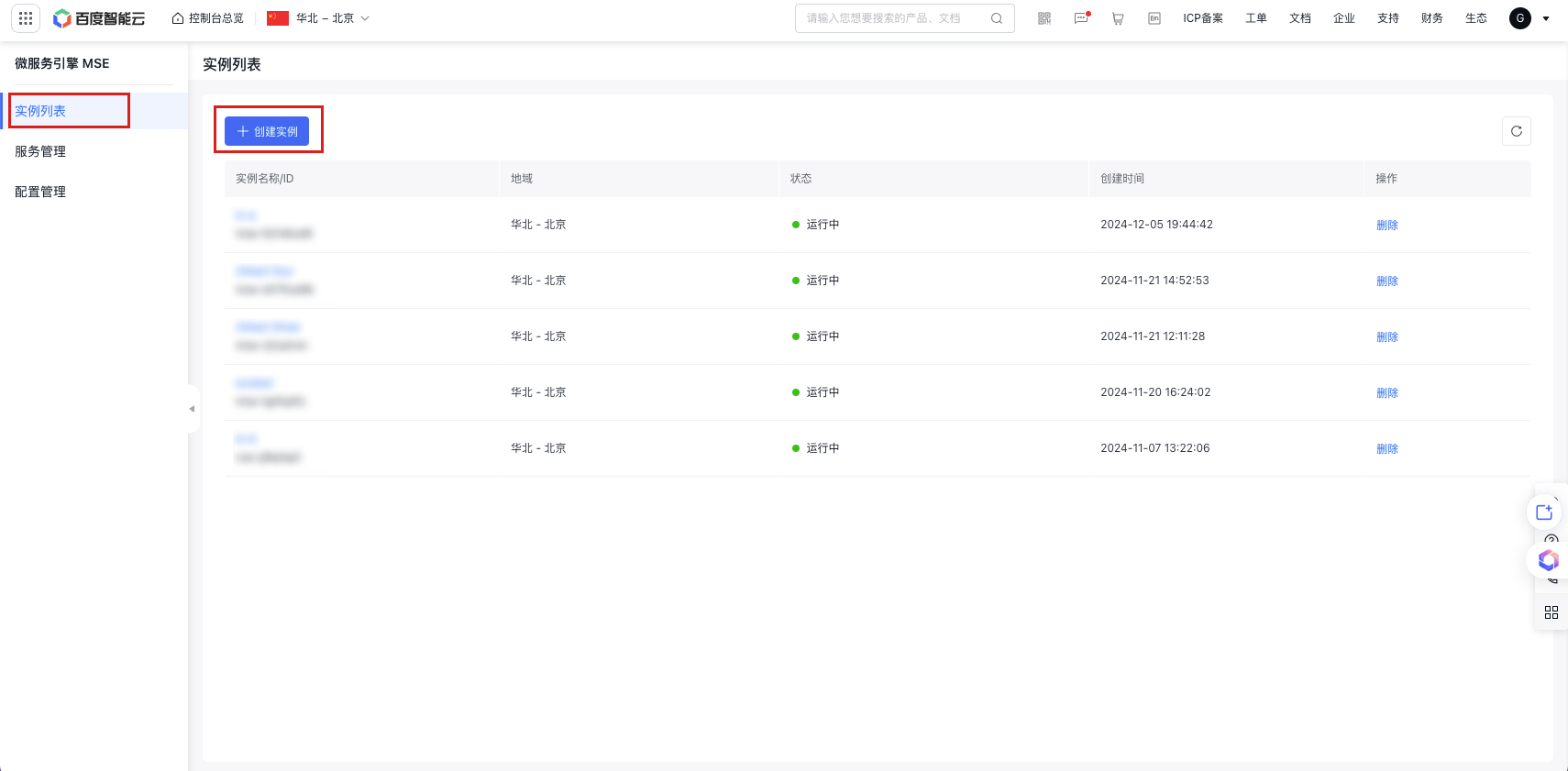
Task: Open the messages notification icon
Action: [1082, 17]
